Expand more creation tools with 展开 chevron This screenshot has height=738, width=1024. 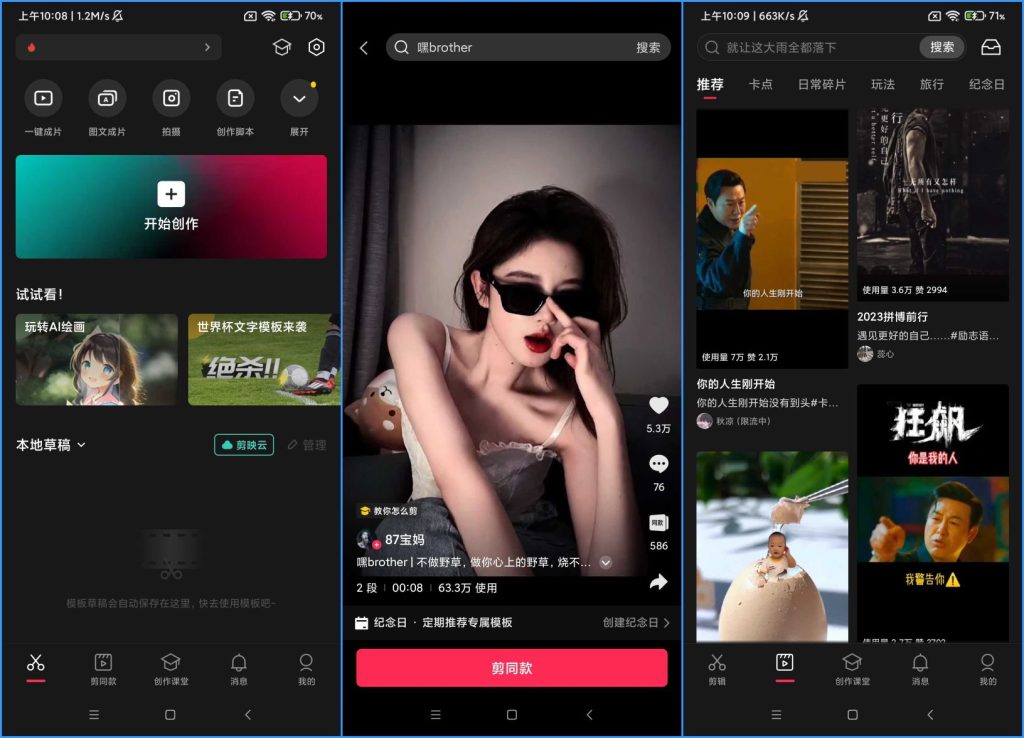[297, 99]
